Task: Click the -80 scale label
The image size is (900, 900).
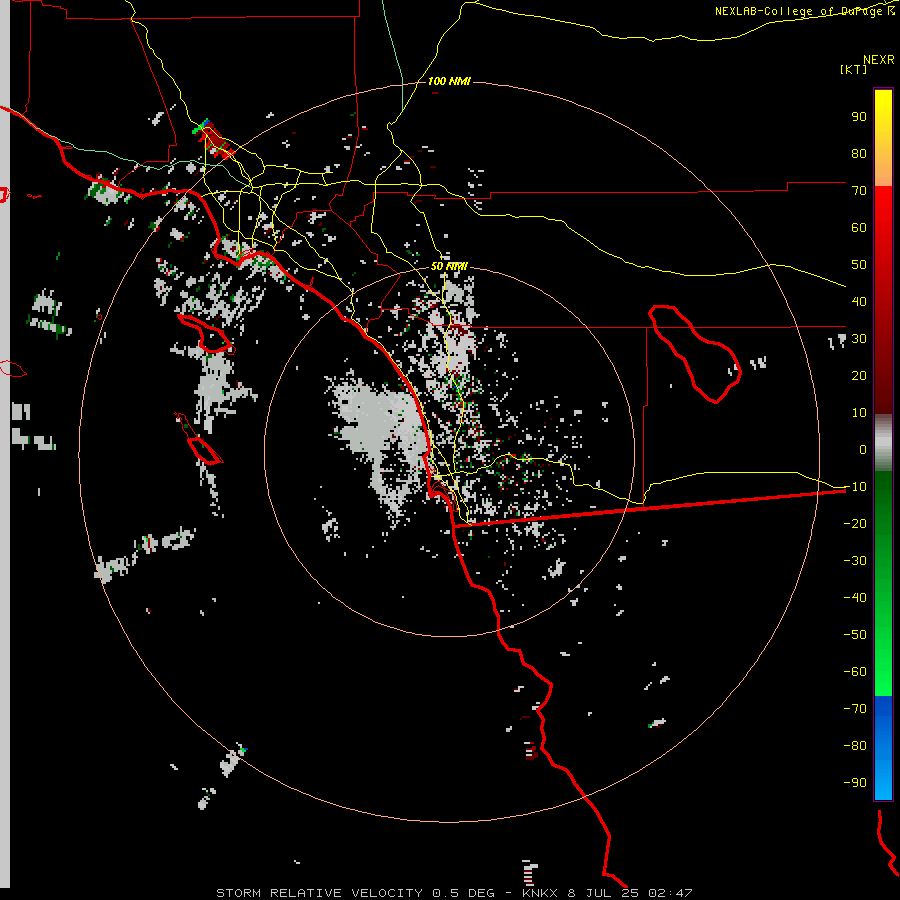Action: pos(855,746)
